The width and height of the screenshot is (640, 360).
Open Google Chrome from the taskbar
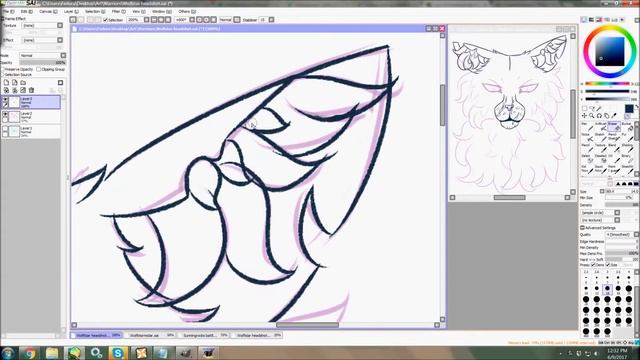tap(29, 353)
